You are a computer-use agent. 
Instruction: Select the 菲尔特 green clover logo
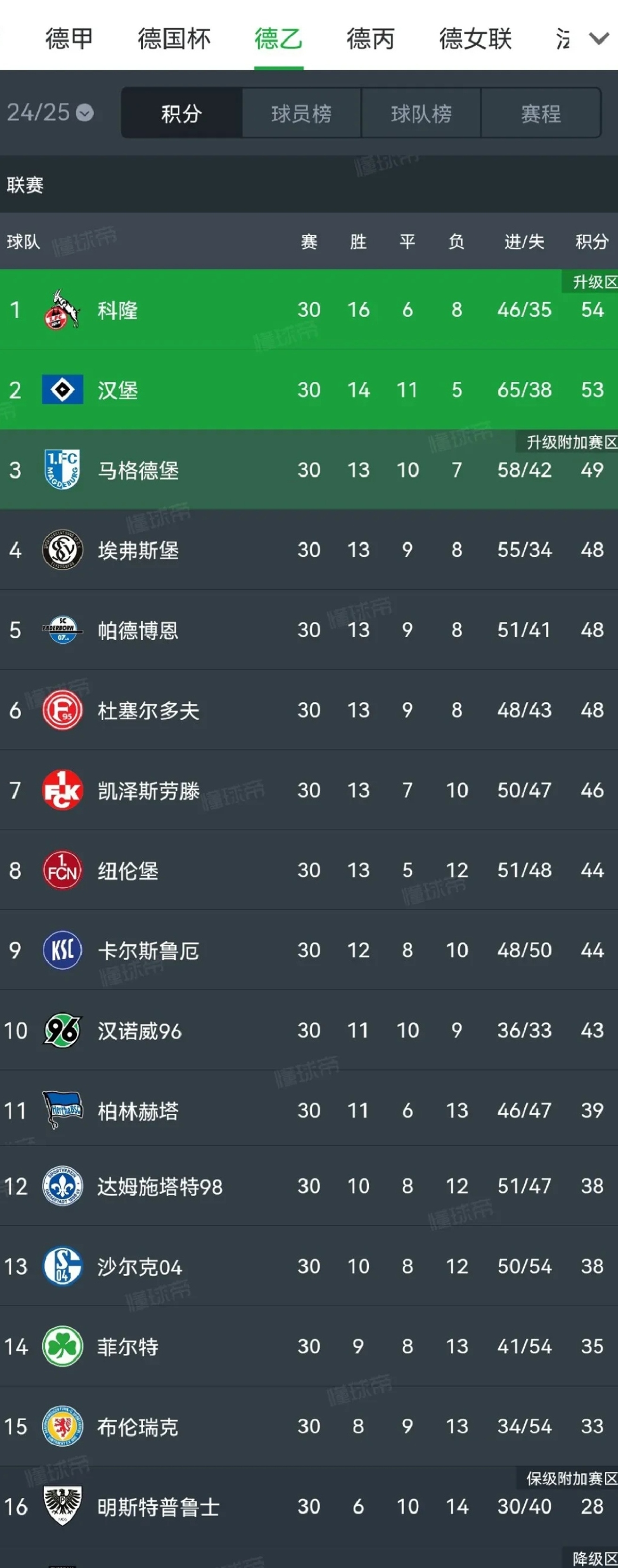click(x=62, y=1346)
